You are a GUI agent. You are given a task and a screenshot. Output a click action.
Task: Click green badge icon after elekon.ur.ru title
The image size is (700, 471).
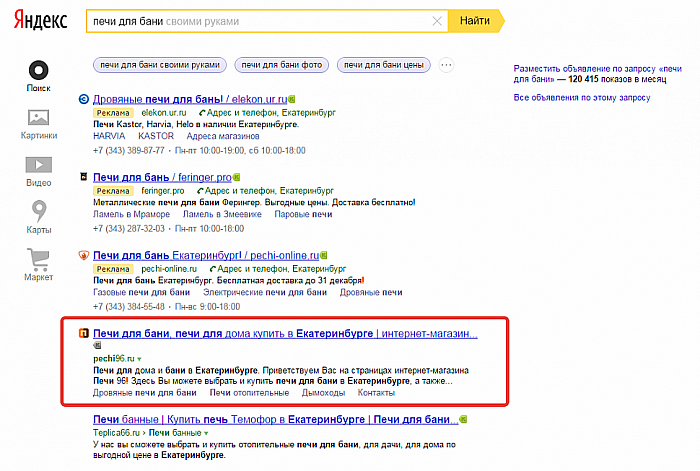292,99
